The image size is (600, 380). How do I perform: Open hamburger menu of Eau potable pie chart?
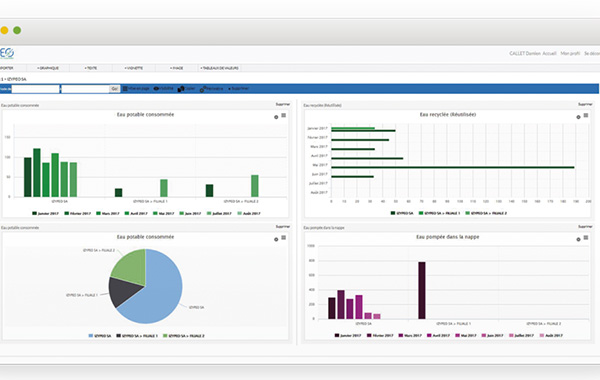coord(284,238)
